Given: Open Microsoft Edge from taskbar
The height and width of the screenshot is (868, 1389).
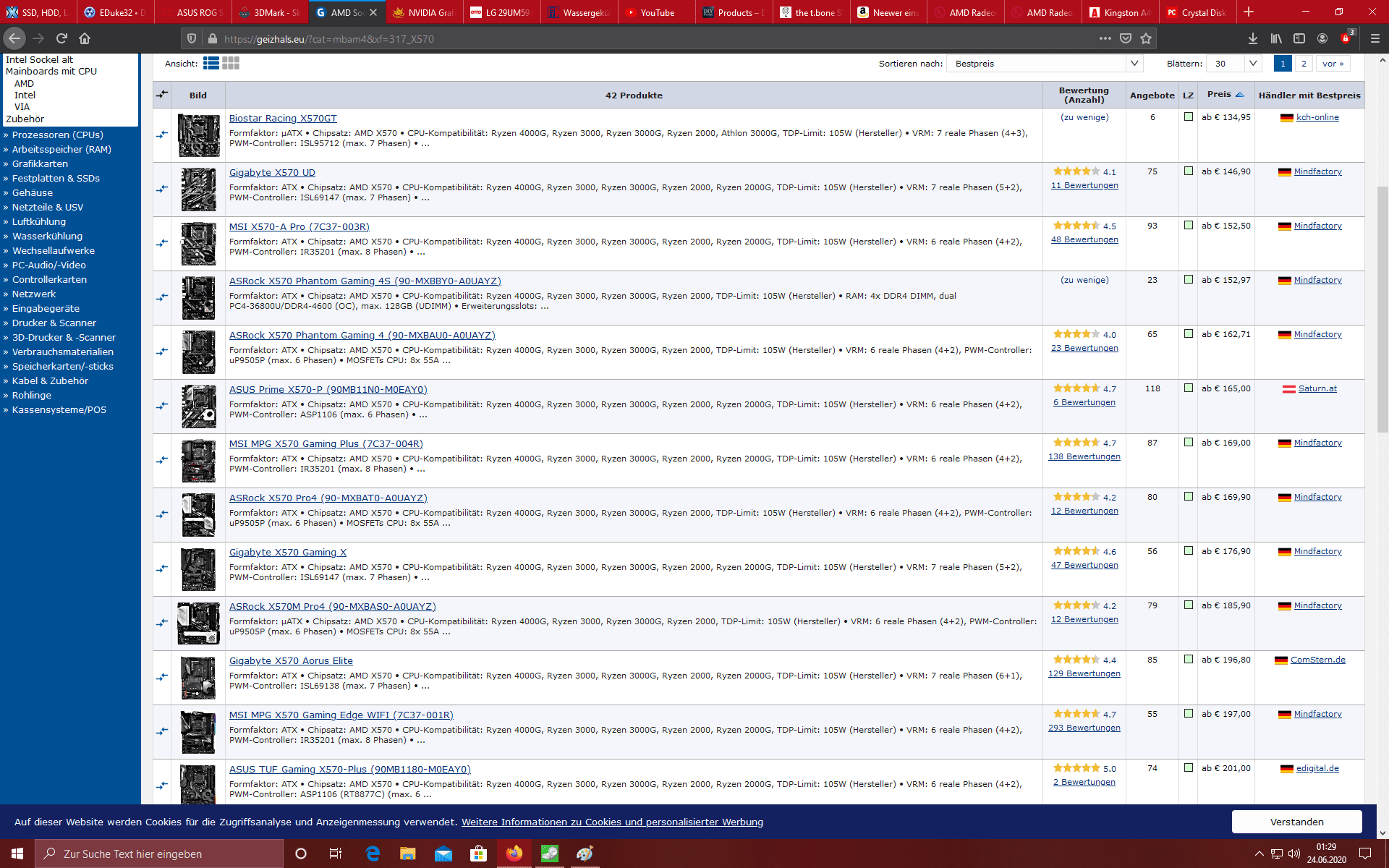Looking at the screenshot, I should 373,854.
